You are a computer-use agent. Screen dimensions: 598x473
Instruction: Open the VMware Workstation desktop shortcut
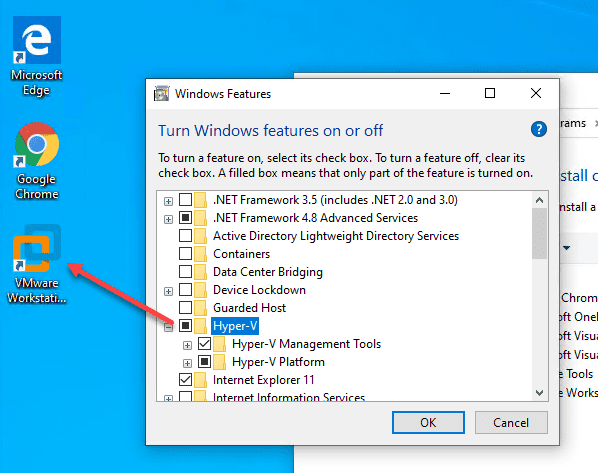pos(37,264)
